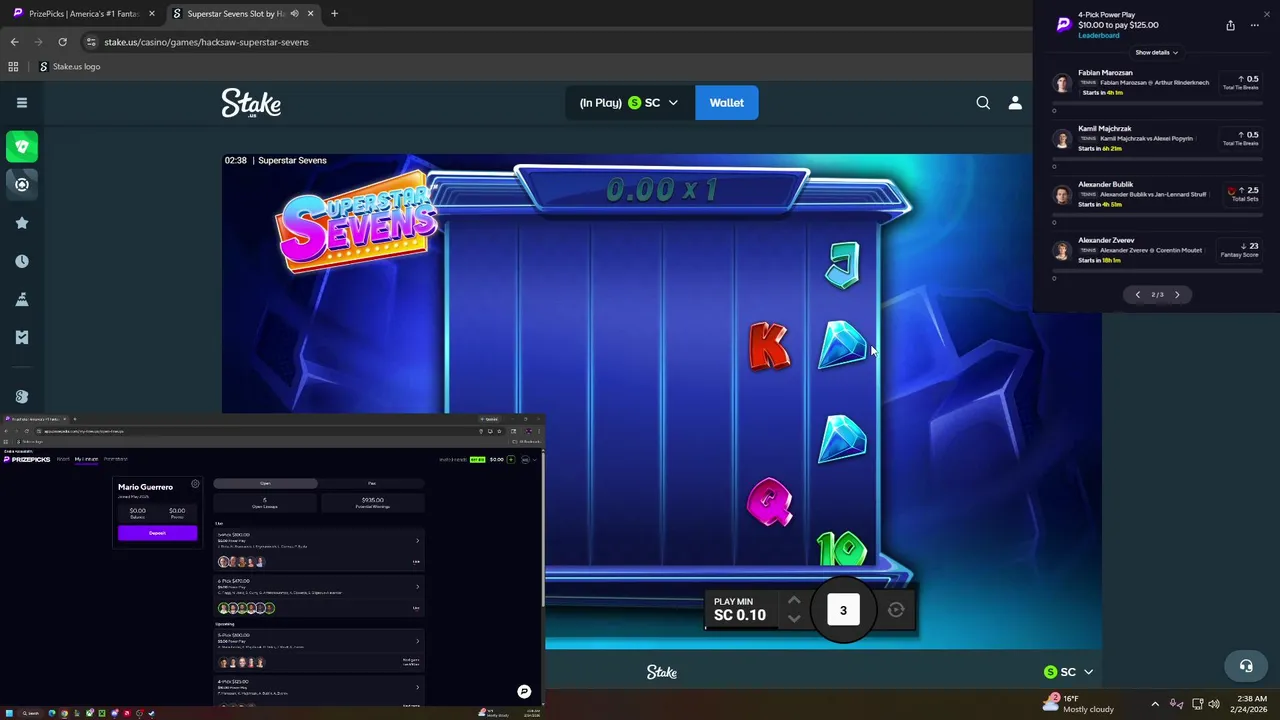Share the 4-Pick Power Play lineup
This screenshot has width=1280, height=720.
tap(1230, 25)
